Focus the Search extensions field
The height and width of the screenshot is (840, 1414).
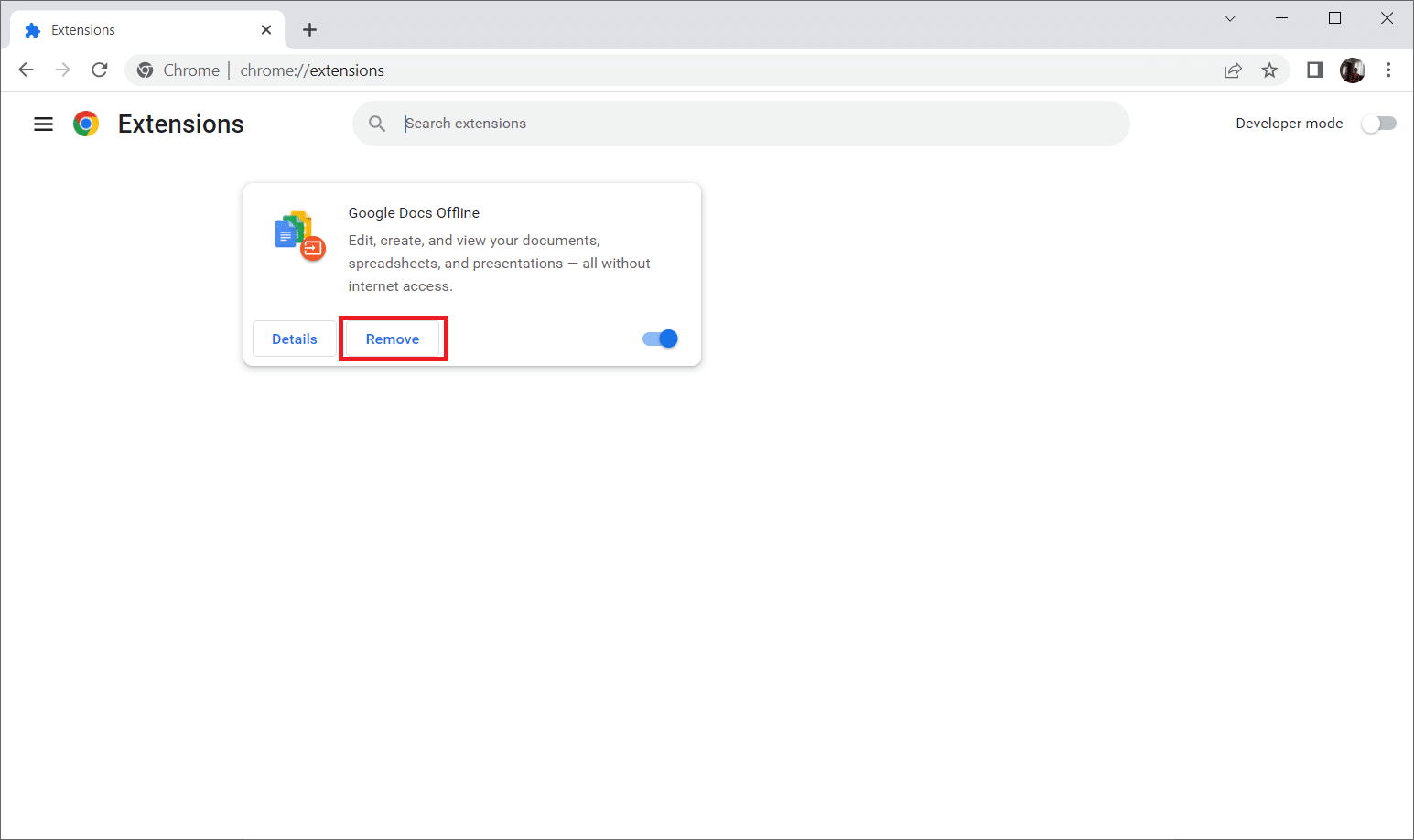(x=741, y=124)
